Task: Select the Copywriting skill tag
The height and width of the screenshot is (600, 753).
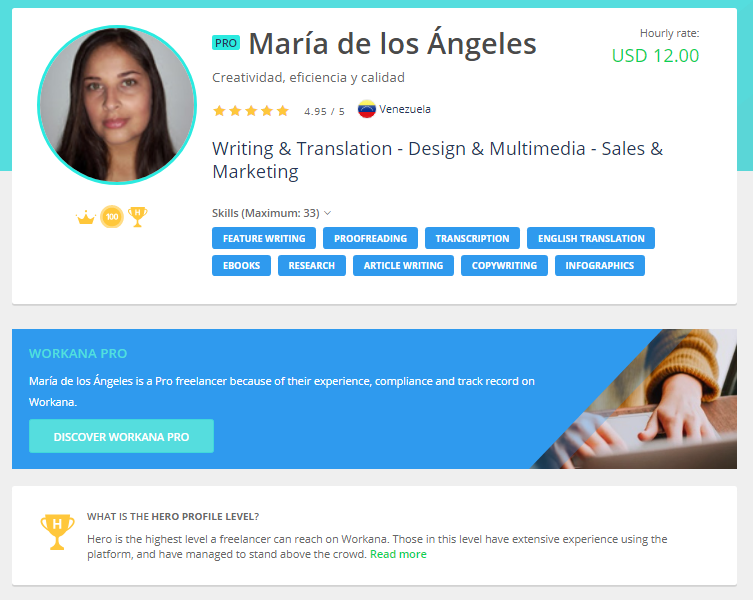Action: tap(504, 265)
